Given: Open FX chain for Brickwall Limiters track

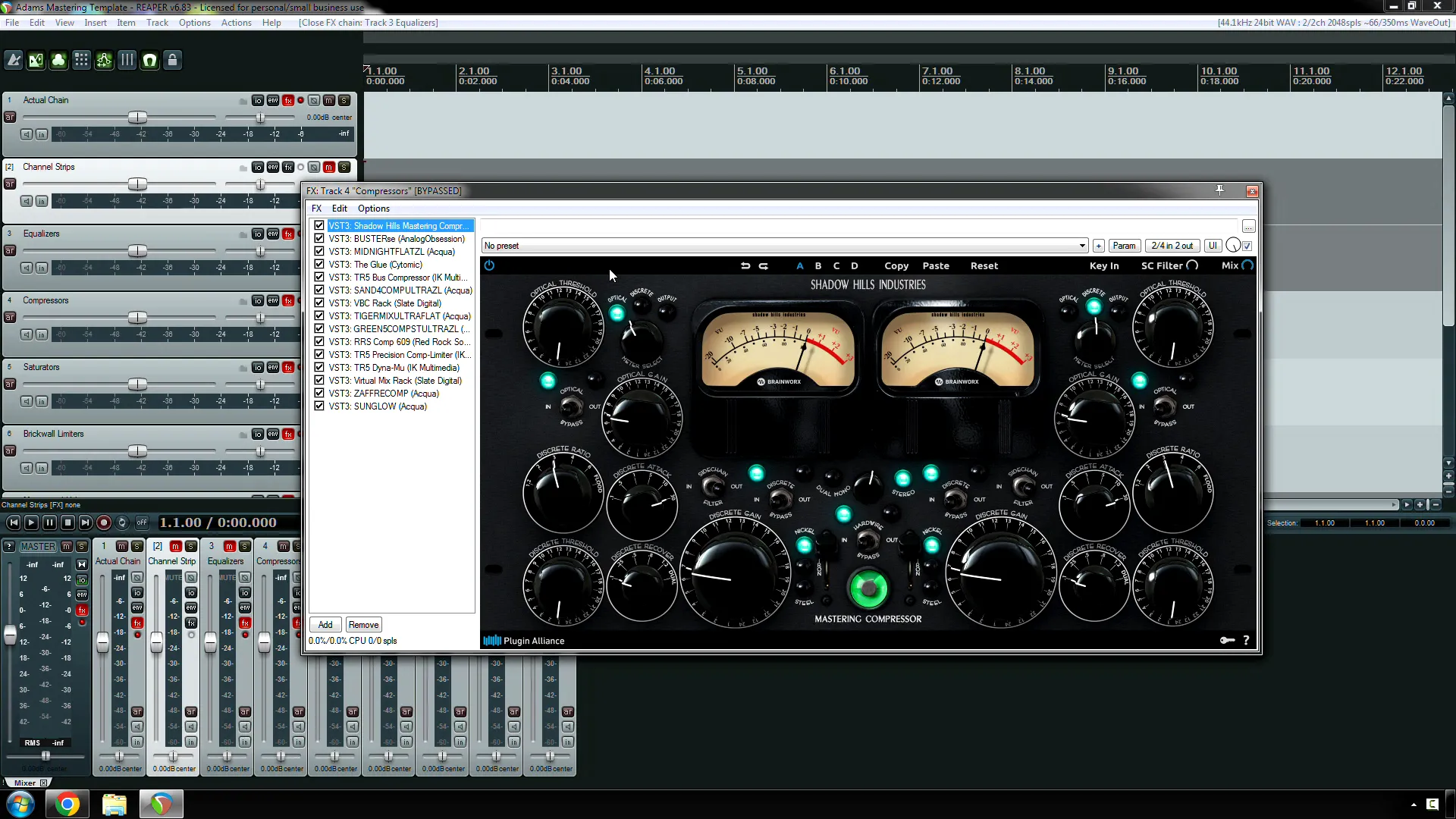Looking at the screenshot, I should (288, 434).
